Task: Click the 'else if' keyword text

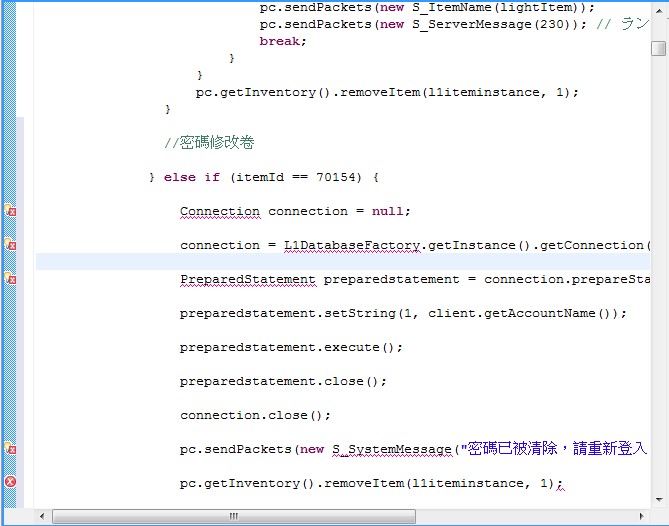Action: click(x=192, y=177)
